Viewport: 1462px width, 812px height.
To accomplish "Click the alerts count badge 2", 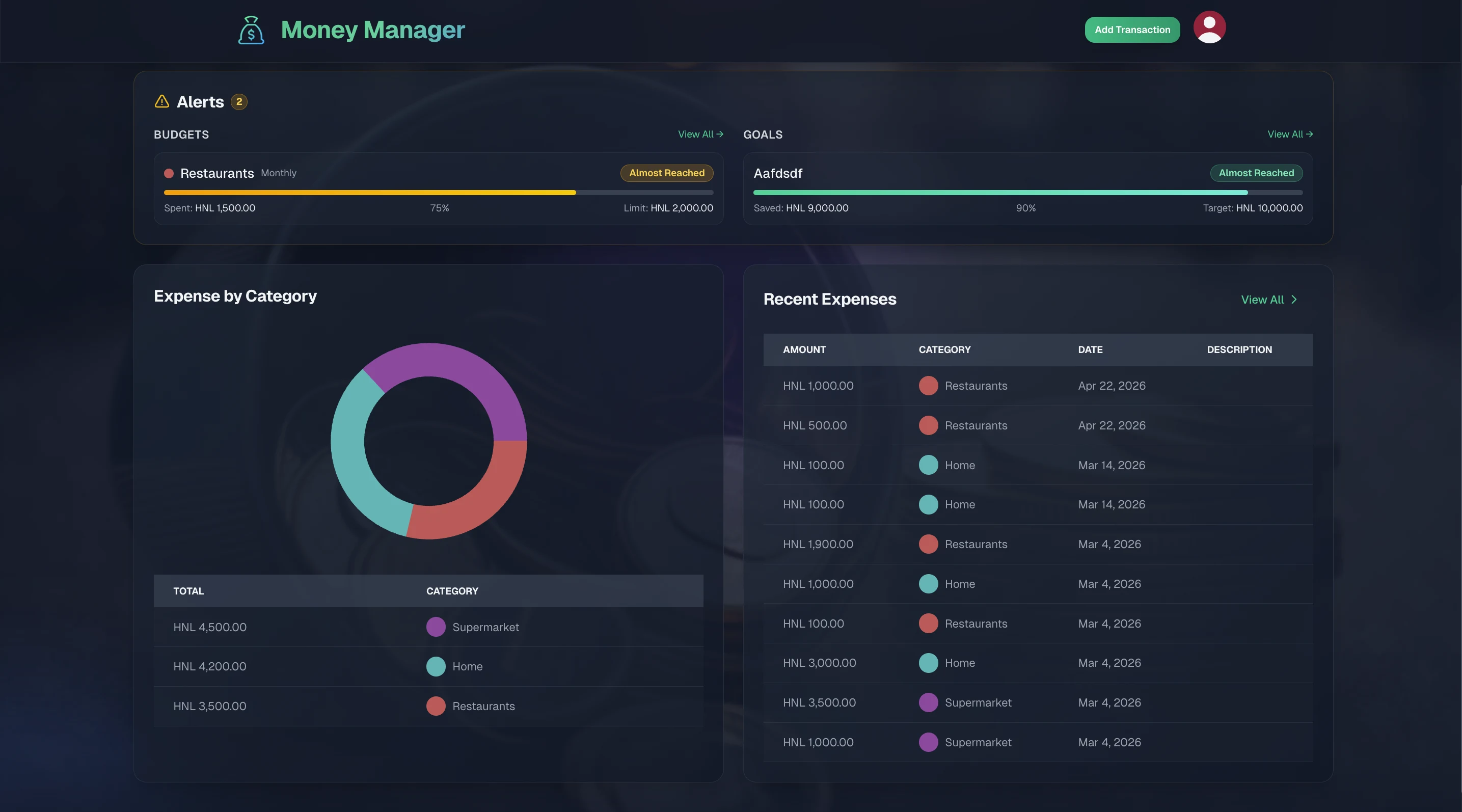I will 239,101.
